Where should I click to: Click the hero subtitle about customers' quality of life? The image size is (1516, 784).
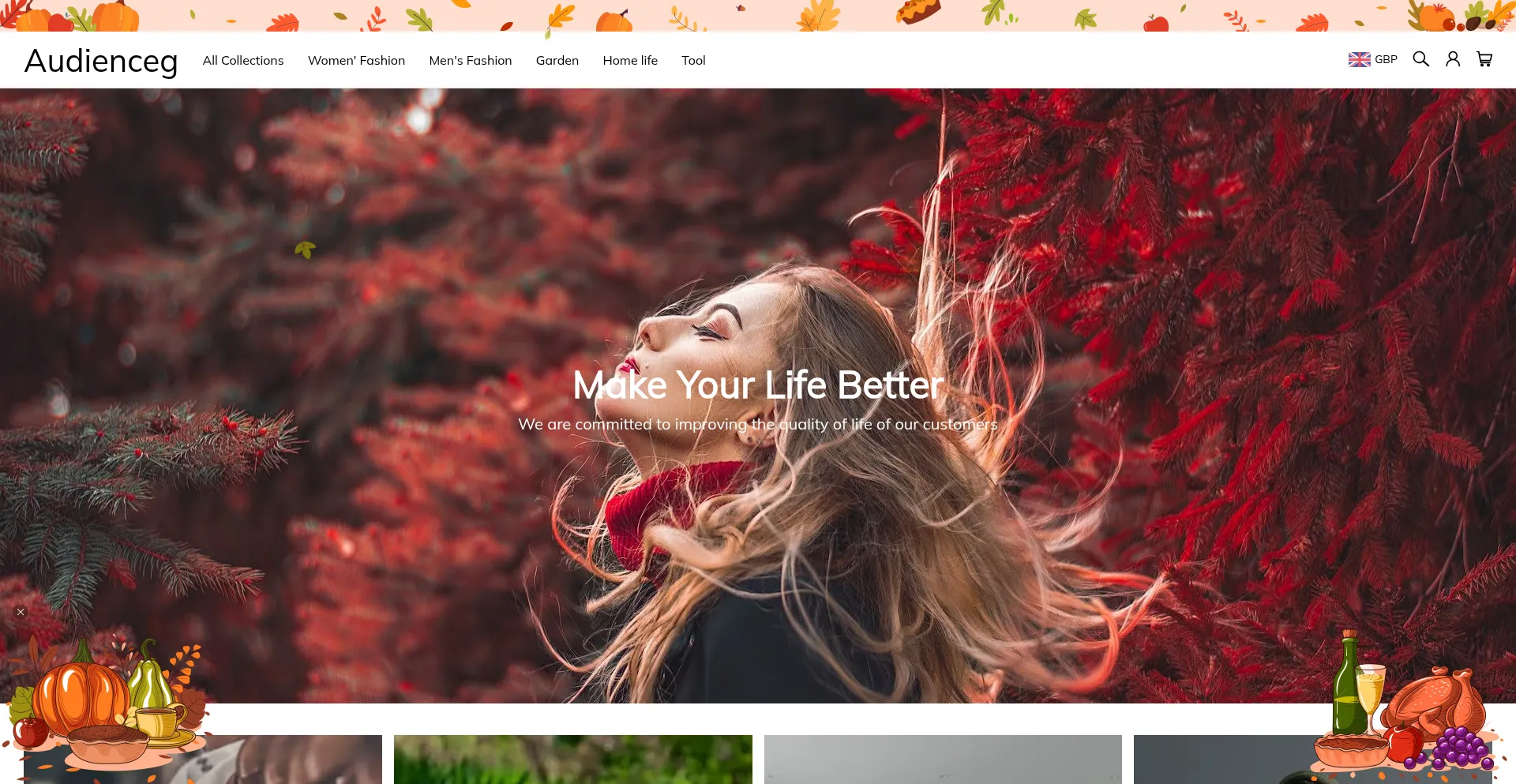(x=757, y=425)
